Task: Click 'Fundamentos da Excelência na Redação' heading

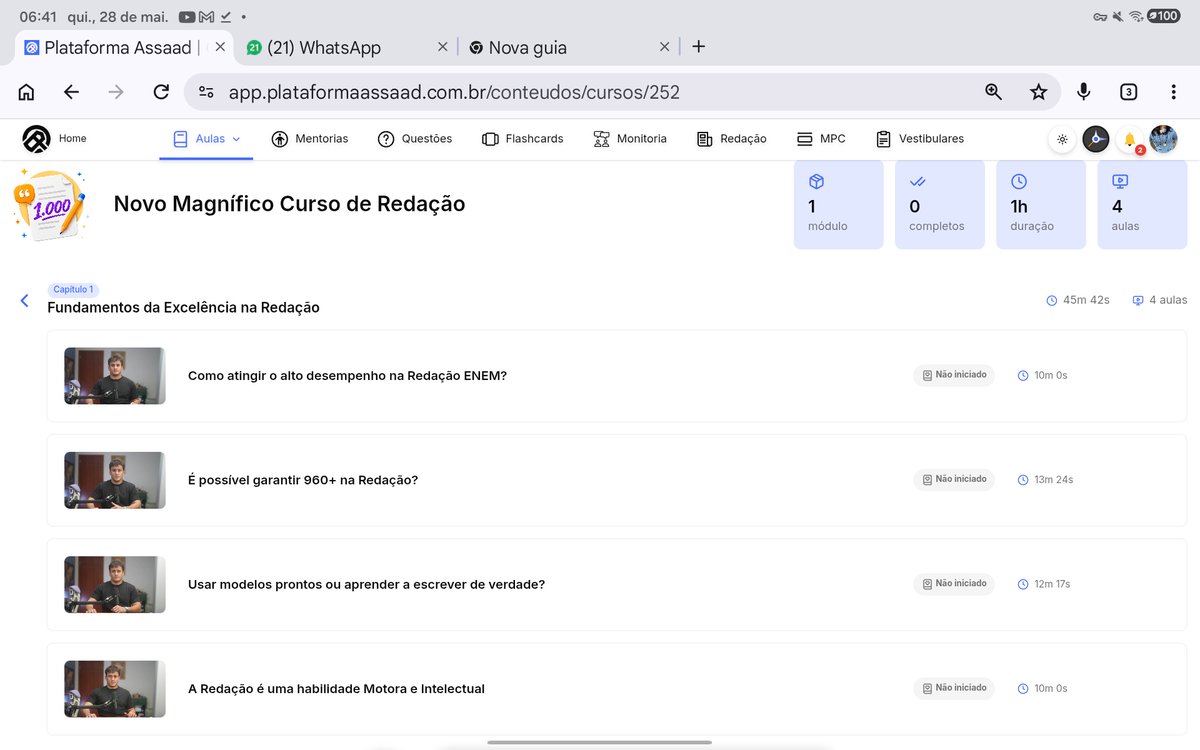Action: (184, 308)
